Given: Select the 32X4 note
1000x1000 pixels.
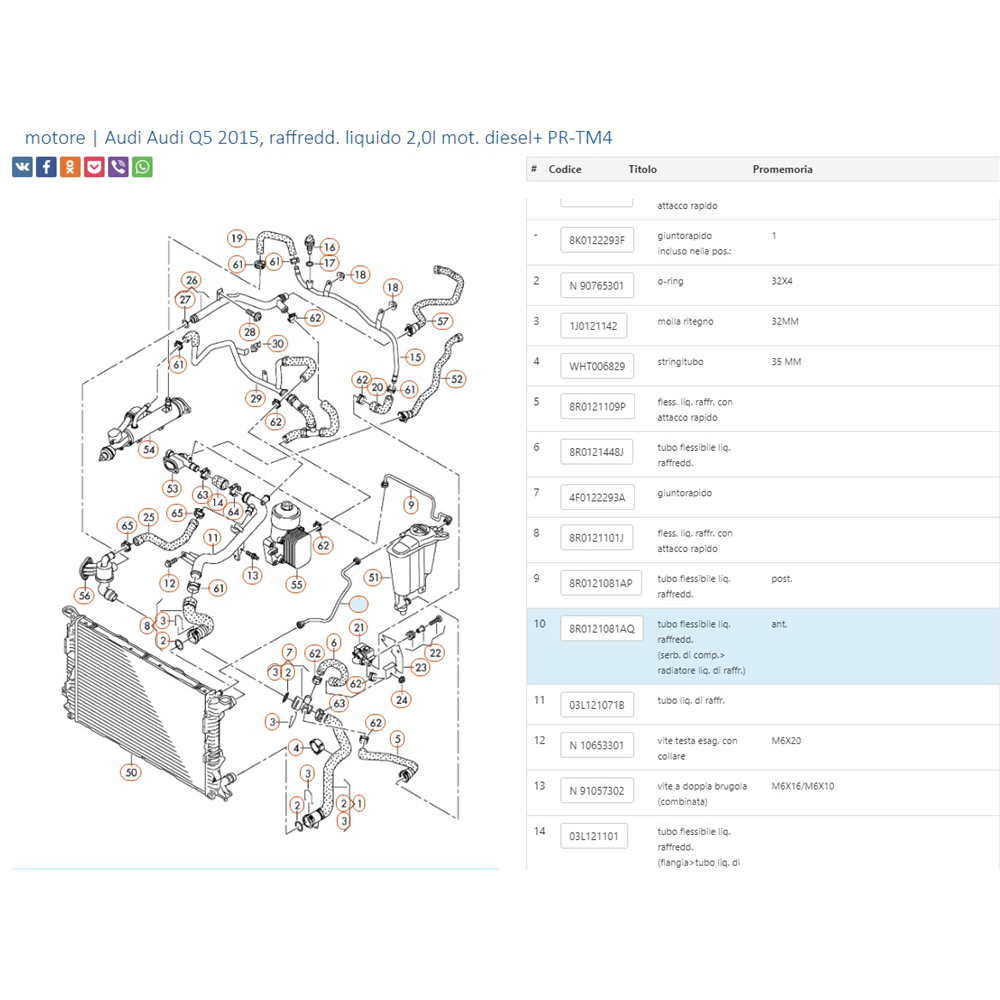Looking at the screenshot, I should coord(782,281).
